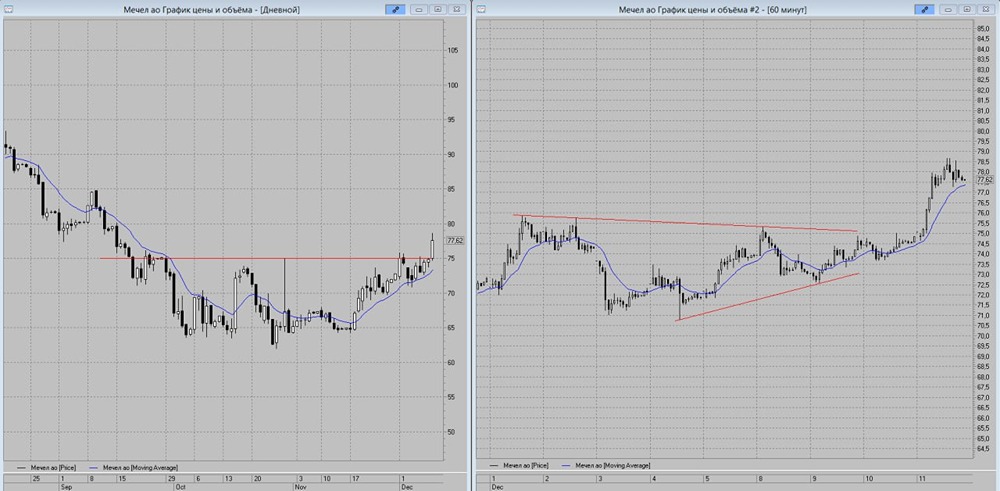This screenshot has height=491, width=1000.
Task: Click the 77.62 last price tag on the daily chart
Action: coord(455,240)
